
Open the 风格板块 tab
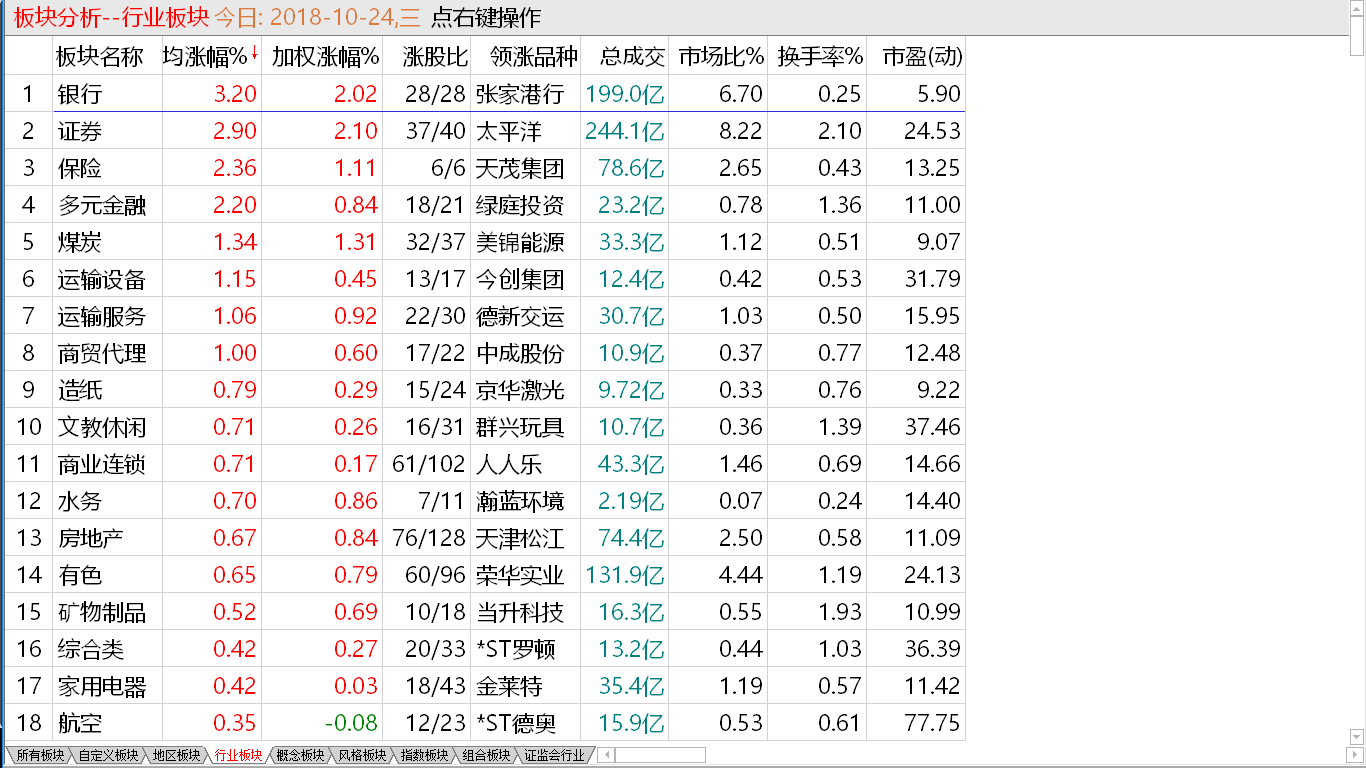(362, 755)
